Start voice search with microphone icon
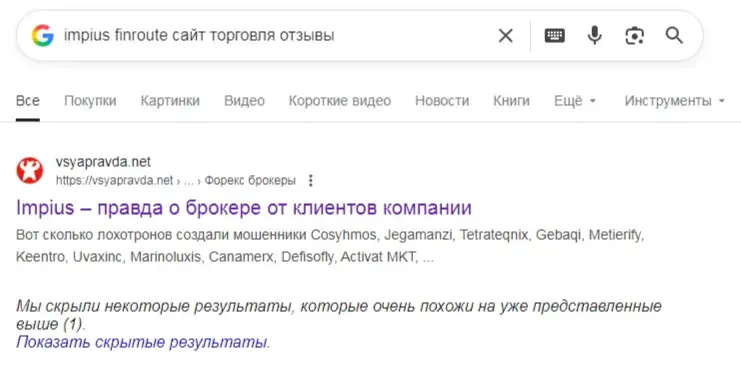The height and width of the screenshot is (383, 741). pyautogui.click(x=595, y=35)
